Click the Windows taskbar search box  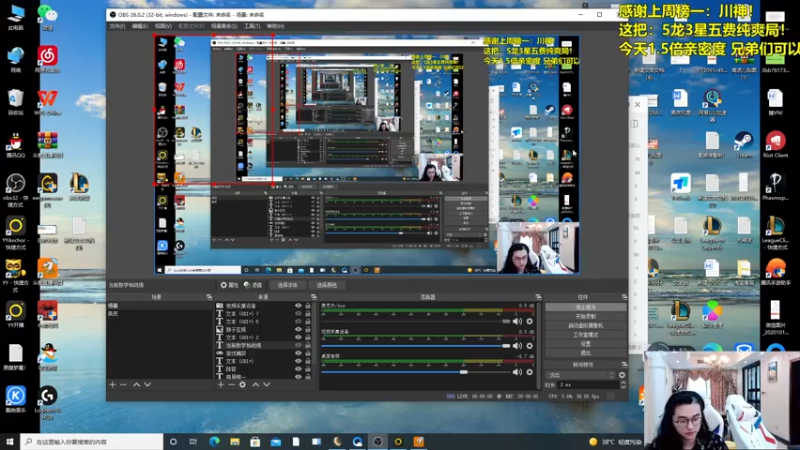coord(92,441)
